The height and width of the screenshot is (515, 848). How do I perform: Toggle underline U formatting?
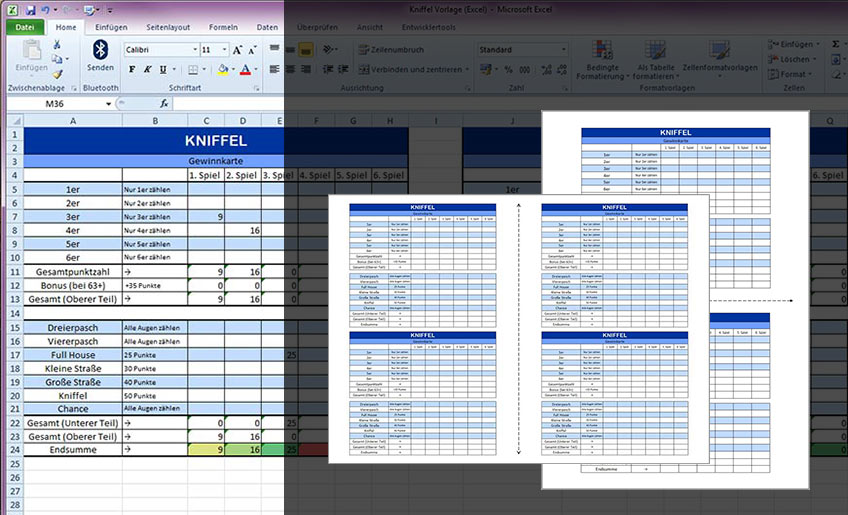click(x=163, y=69)
